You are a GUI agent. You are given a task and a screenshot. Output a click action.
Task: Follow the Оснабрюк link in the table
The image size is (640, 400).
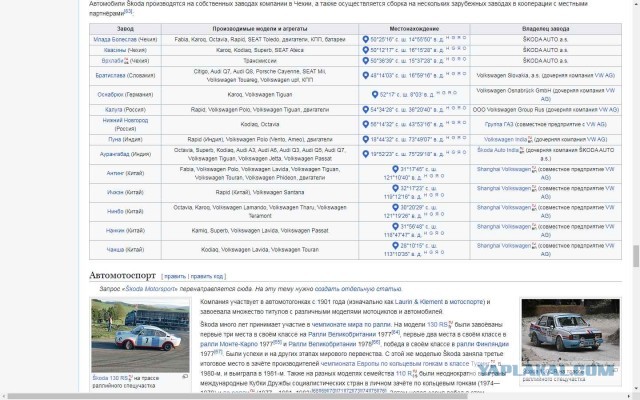pos(112,95)
